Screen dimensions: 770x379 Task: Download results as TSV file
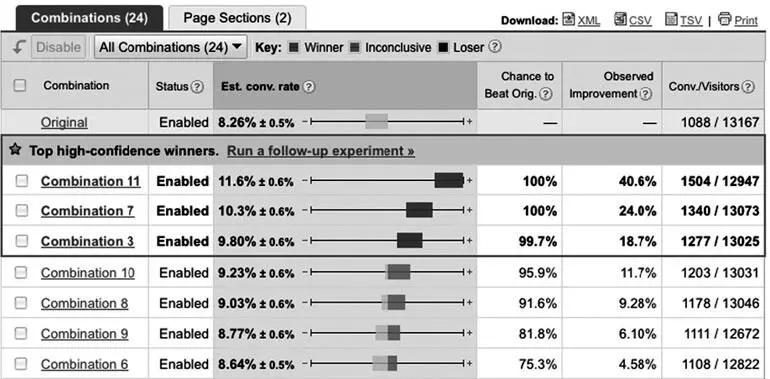pyautogui.click(x=684, y=20)
